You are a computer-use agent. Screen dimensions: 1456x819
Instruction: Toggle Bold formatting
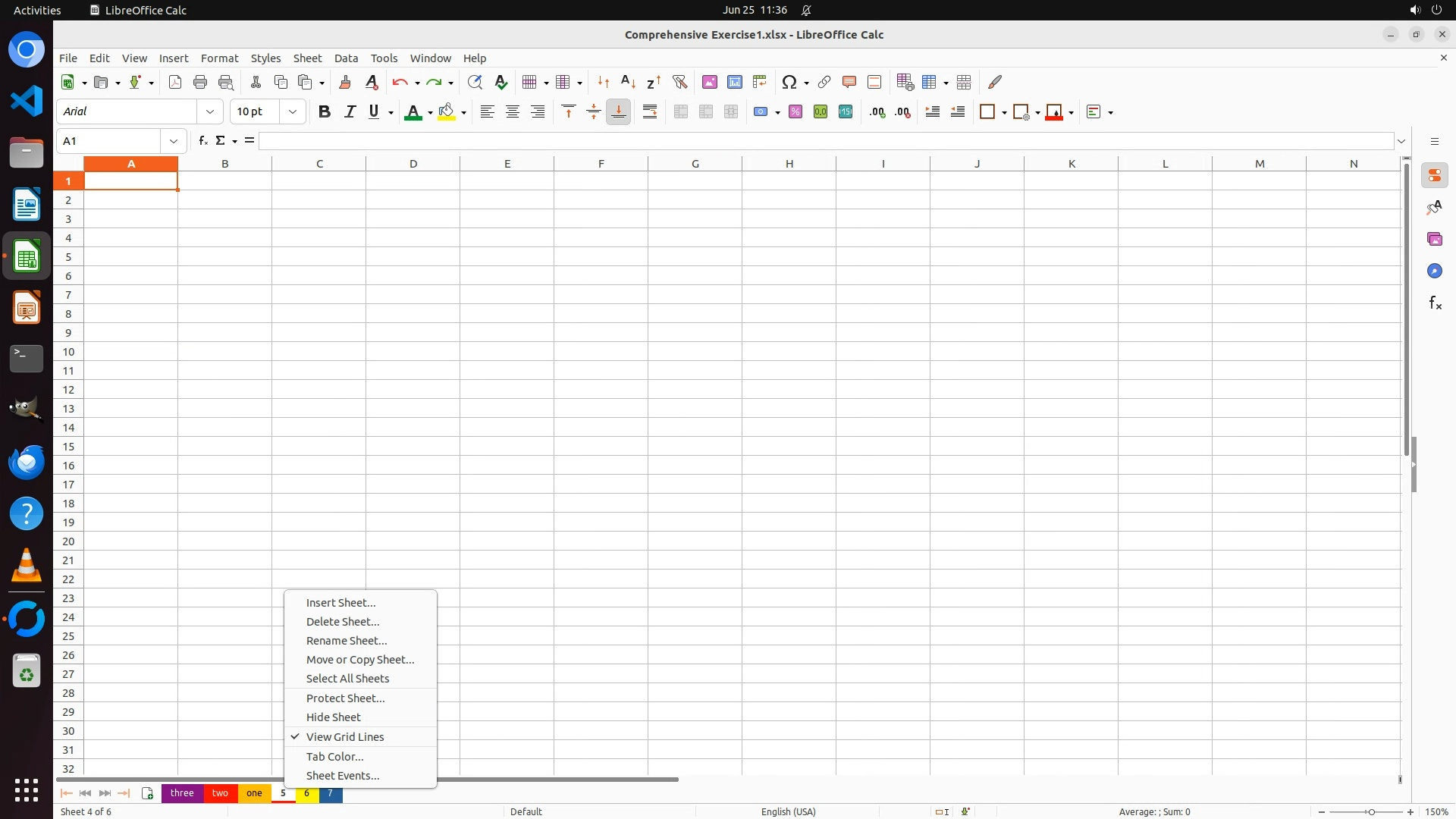325,112
